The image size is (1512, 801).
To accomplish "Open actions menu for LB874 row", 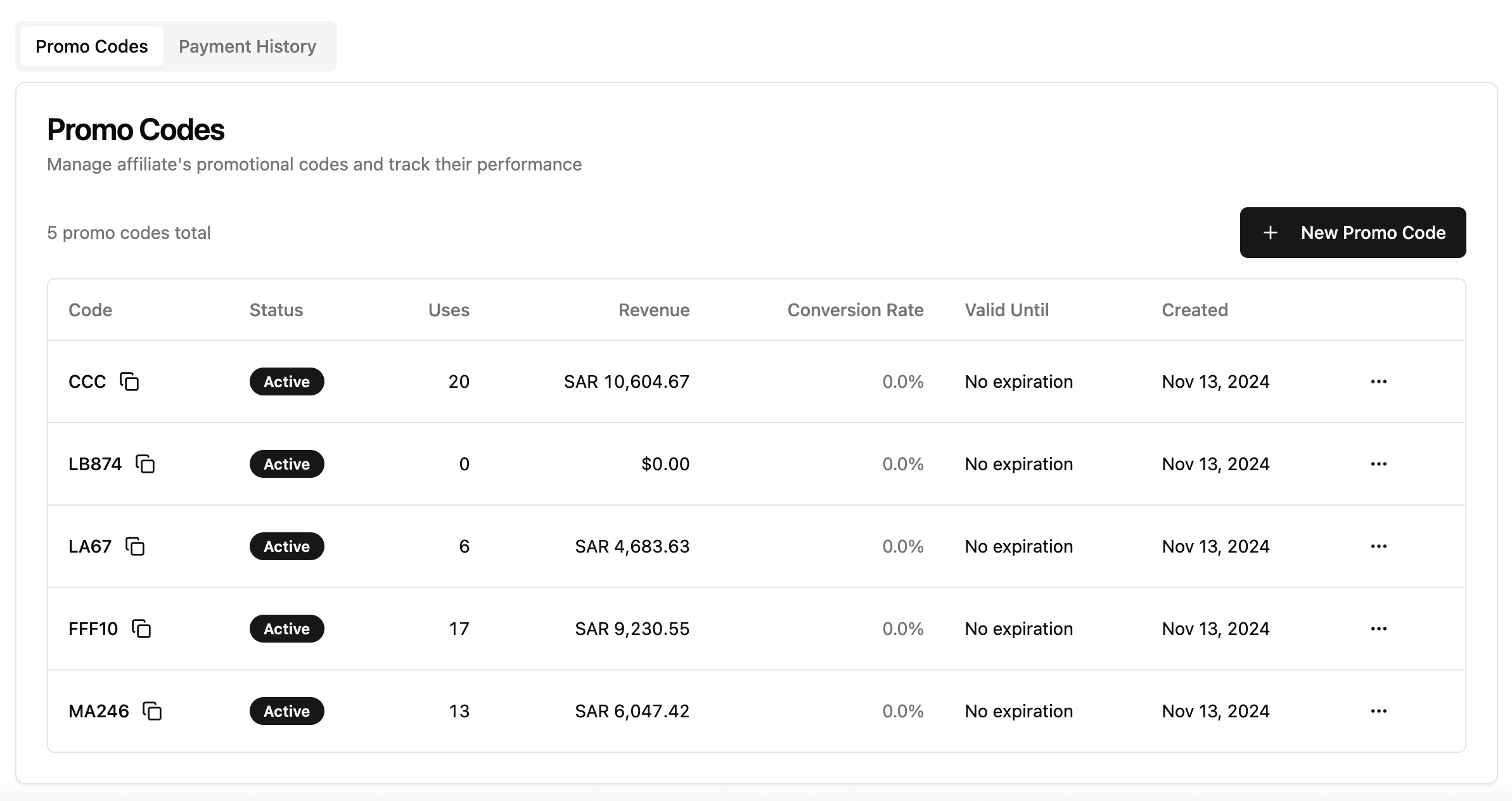I will tap(1378, 464).
